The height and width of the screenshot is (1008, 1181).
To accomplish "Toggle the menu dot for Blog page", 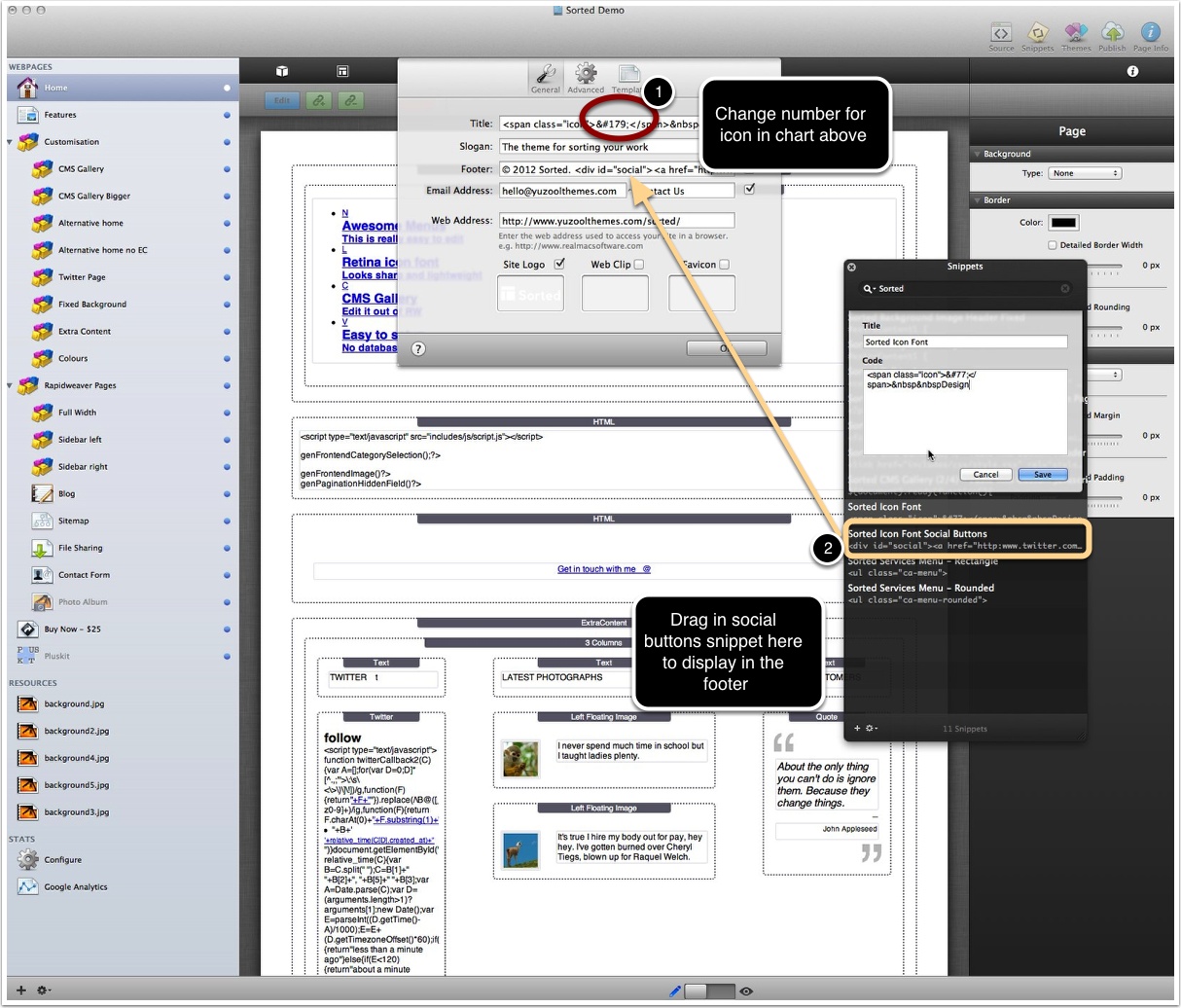I will pos(227,493).
